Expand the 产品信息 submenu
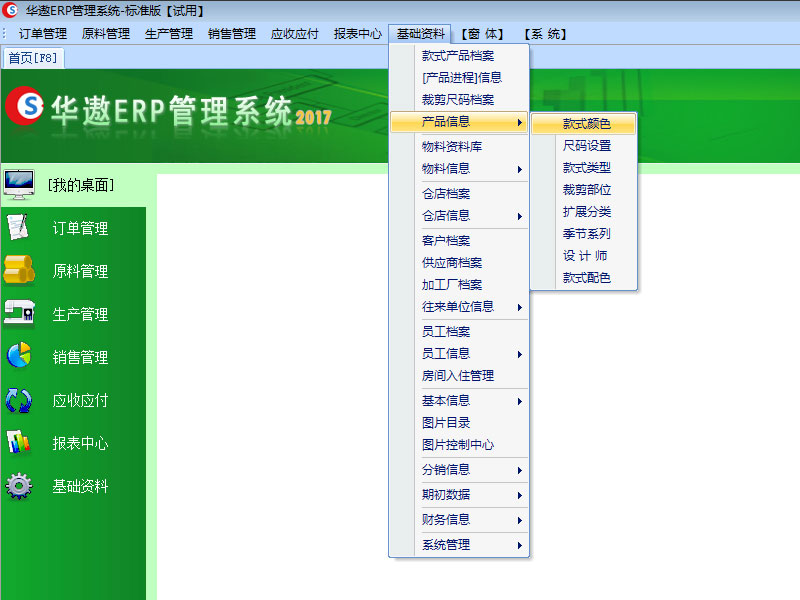The image size is (800, 600). [x=459, y=122]
